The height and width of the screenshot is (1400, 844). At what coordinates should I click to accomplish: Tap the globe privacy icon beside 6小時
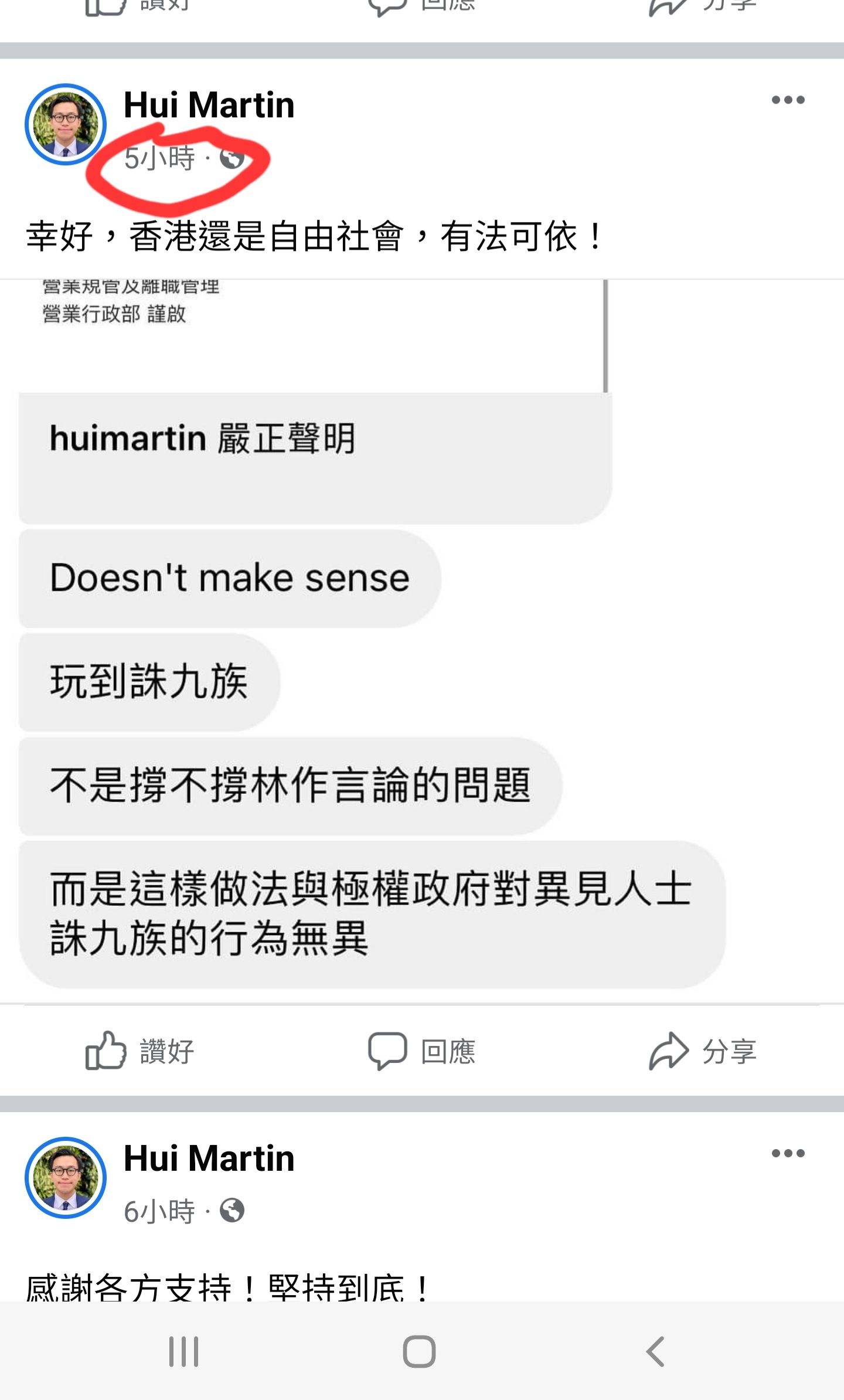pyautogui.click(x=232, y=1211)
